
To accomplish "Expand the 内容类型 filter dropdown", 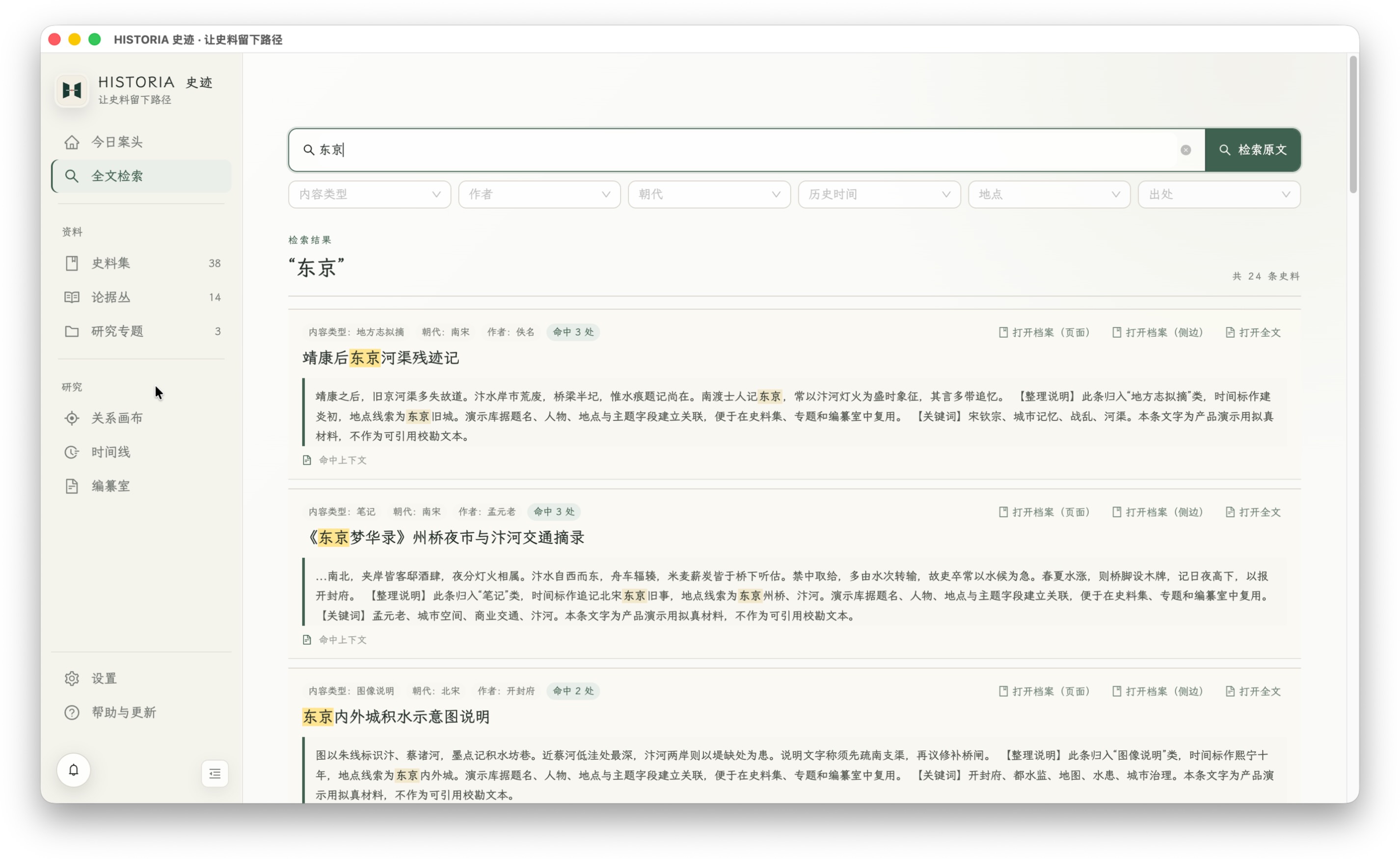I will [369, 194].
